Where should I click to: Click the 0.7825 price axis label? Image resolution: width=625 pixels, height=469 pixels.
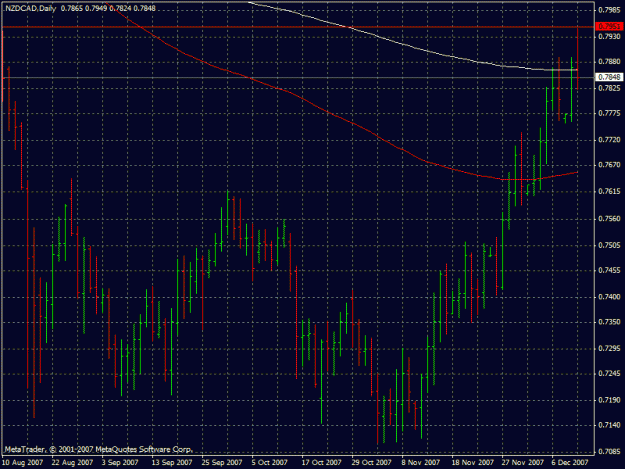tap(609, 88)
